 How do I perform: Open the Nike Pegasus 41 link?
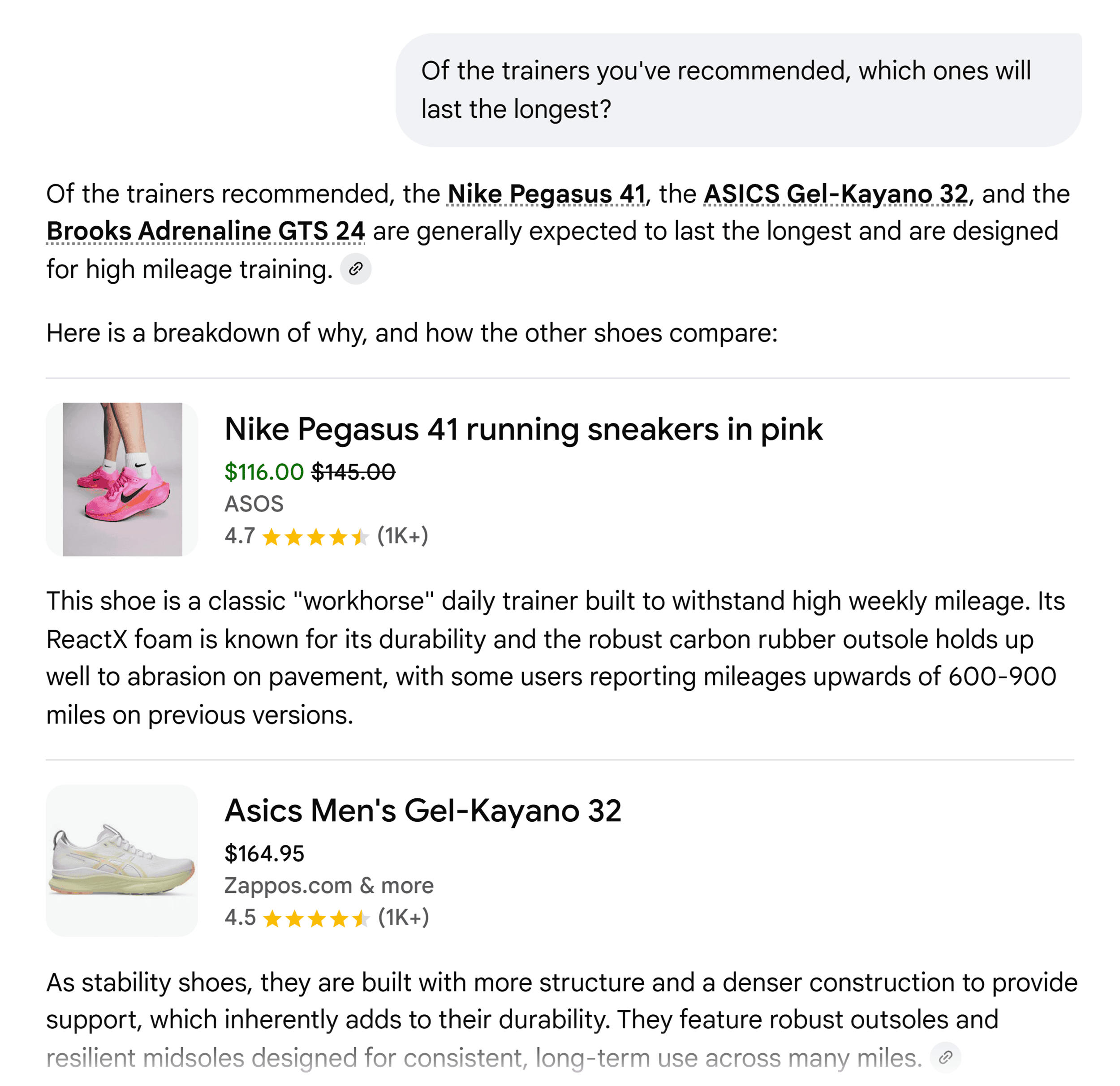point(545,193)
